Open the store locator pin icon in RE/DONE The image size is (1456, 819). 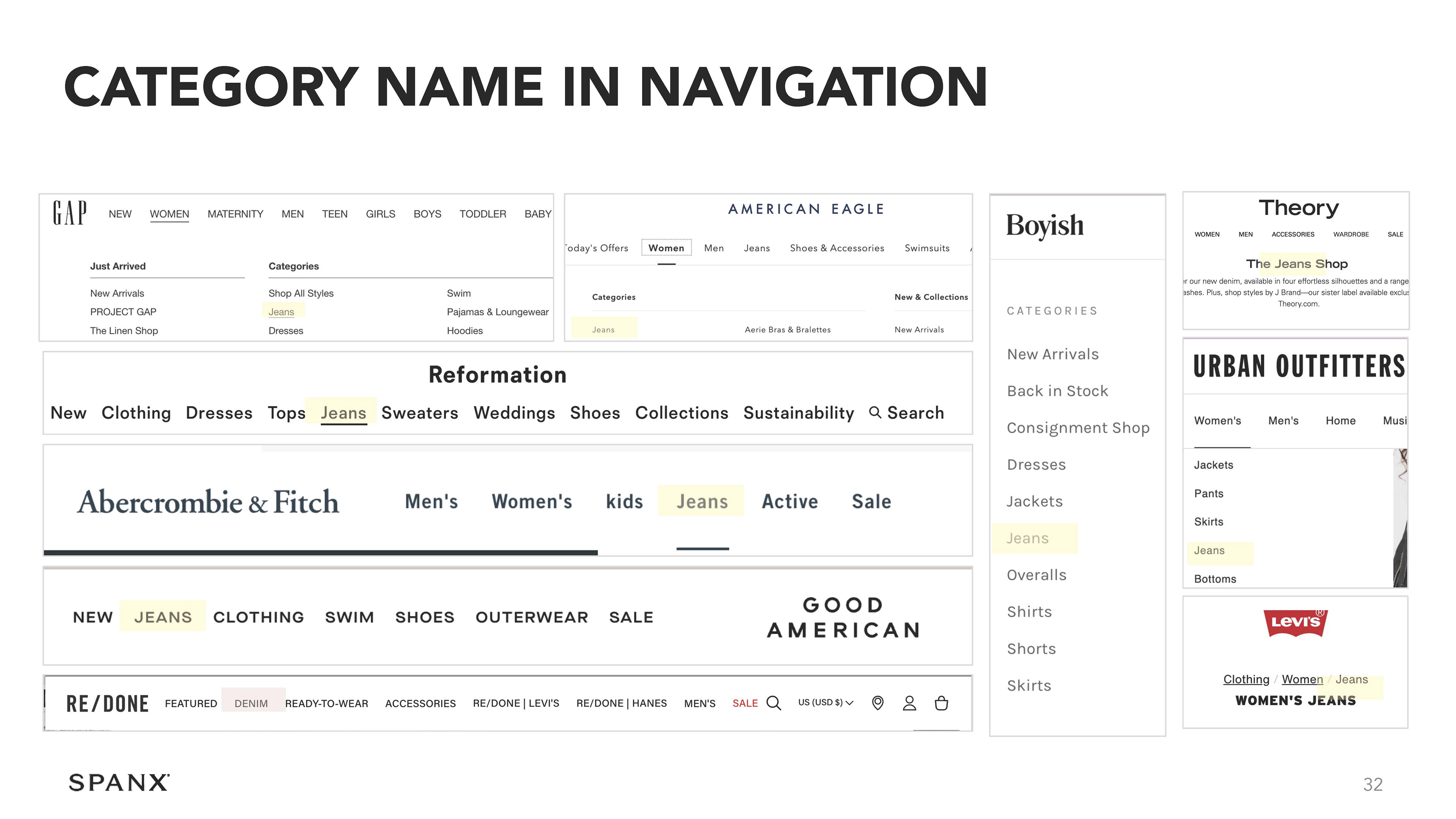[878, 703]
